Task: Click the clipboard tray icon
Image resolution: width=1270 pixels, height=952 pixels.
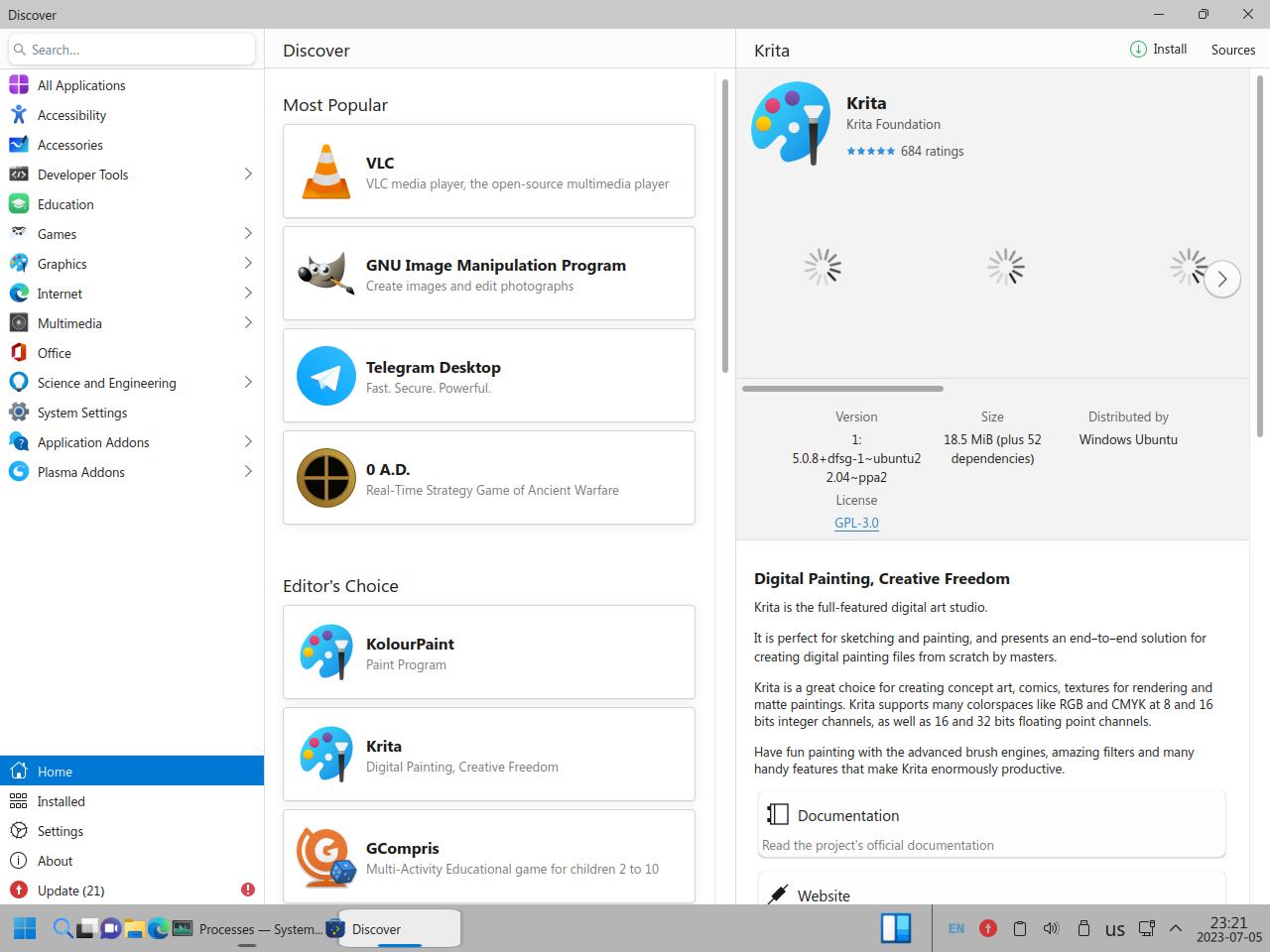Action: pos(1019,929)
